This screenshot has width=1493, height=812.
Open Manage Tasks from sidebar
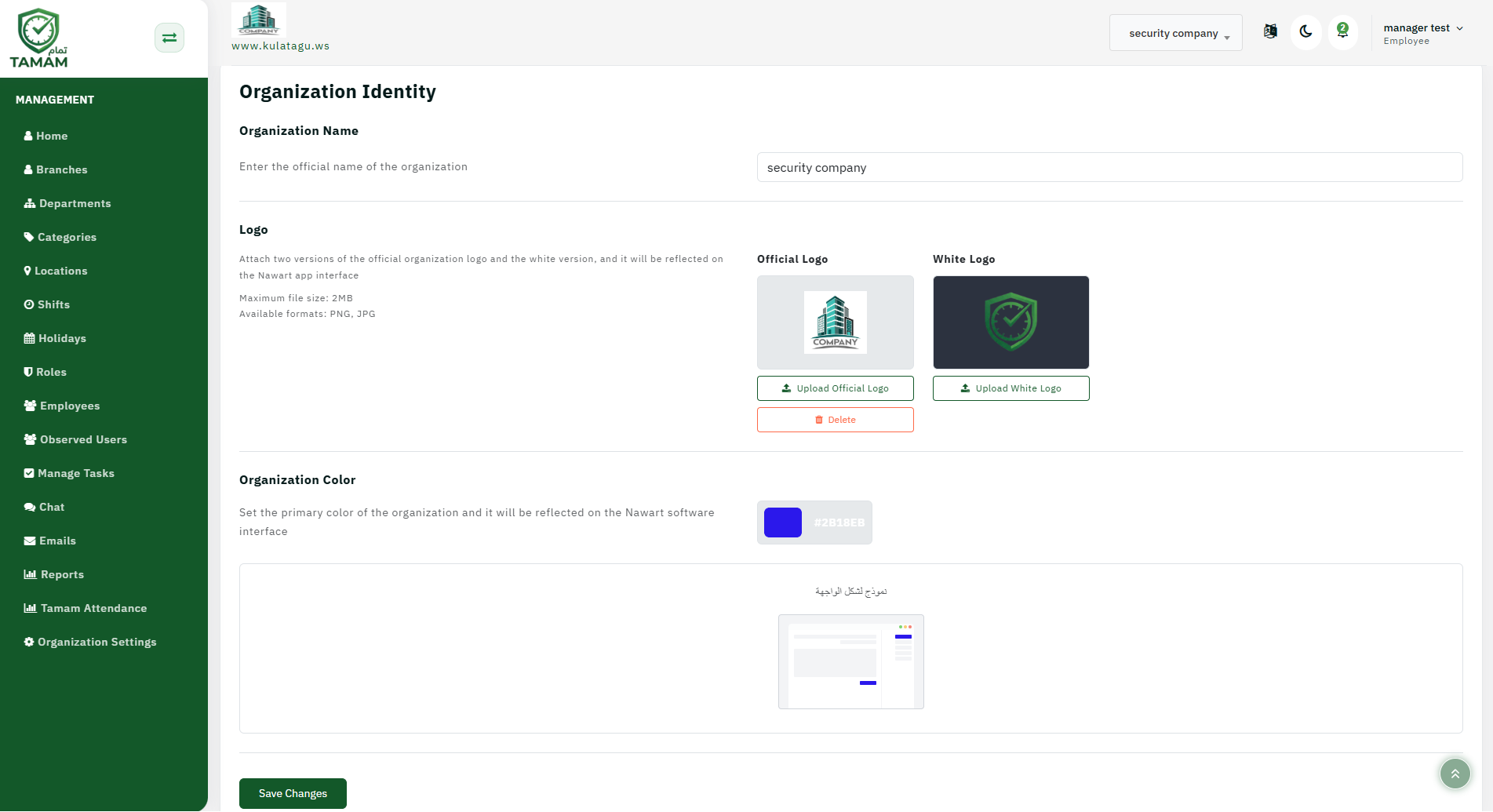pos(69,473)
